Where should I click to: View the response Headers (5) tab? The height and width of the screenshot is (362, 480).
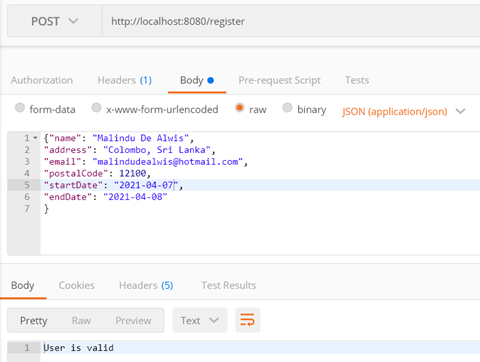[x=146, y=285]
